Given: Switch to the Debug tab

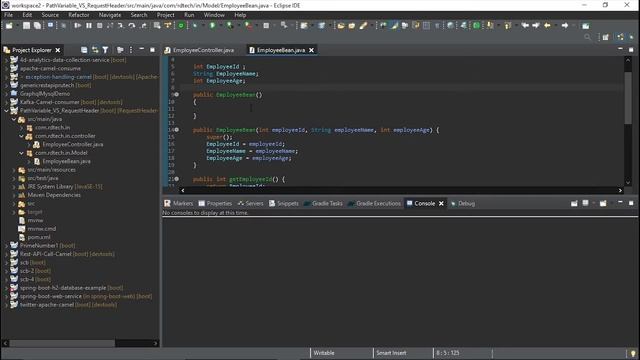Looking at the screenshot, I should click(462, 203).
